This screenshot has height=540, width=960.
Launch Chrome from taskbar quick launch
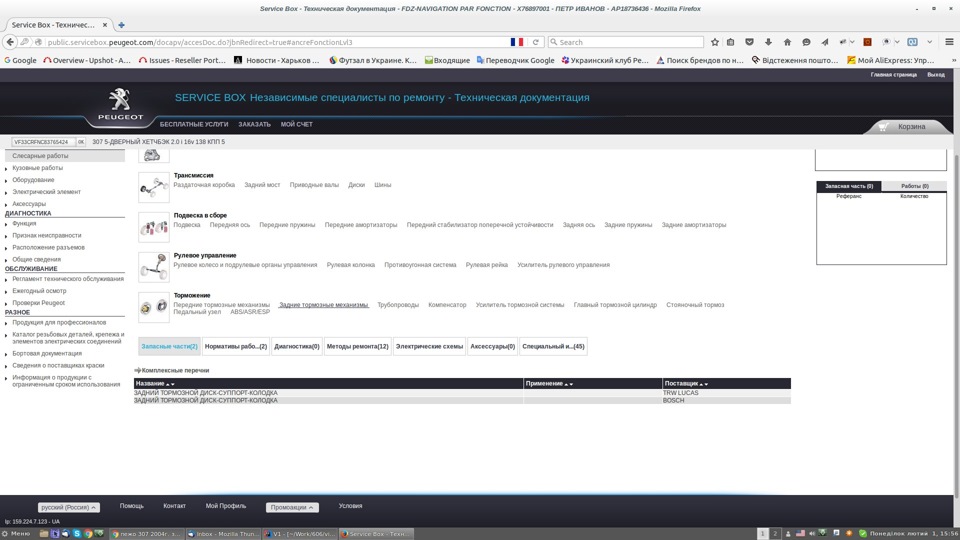[x=88, y=533]
